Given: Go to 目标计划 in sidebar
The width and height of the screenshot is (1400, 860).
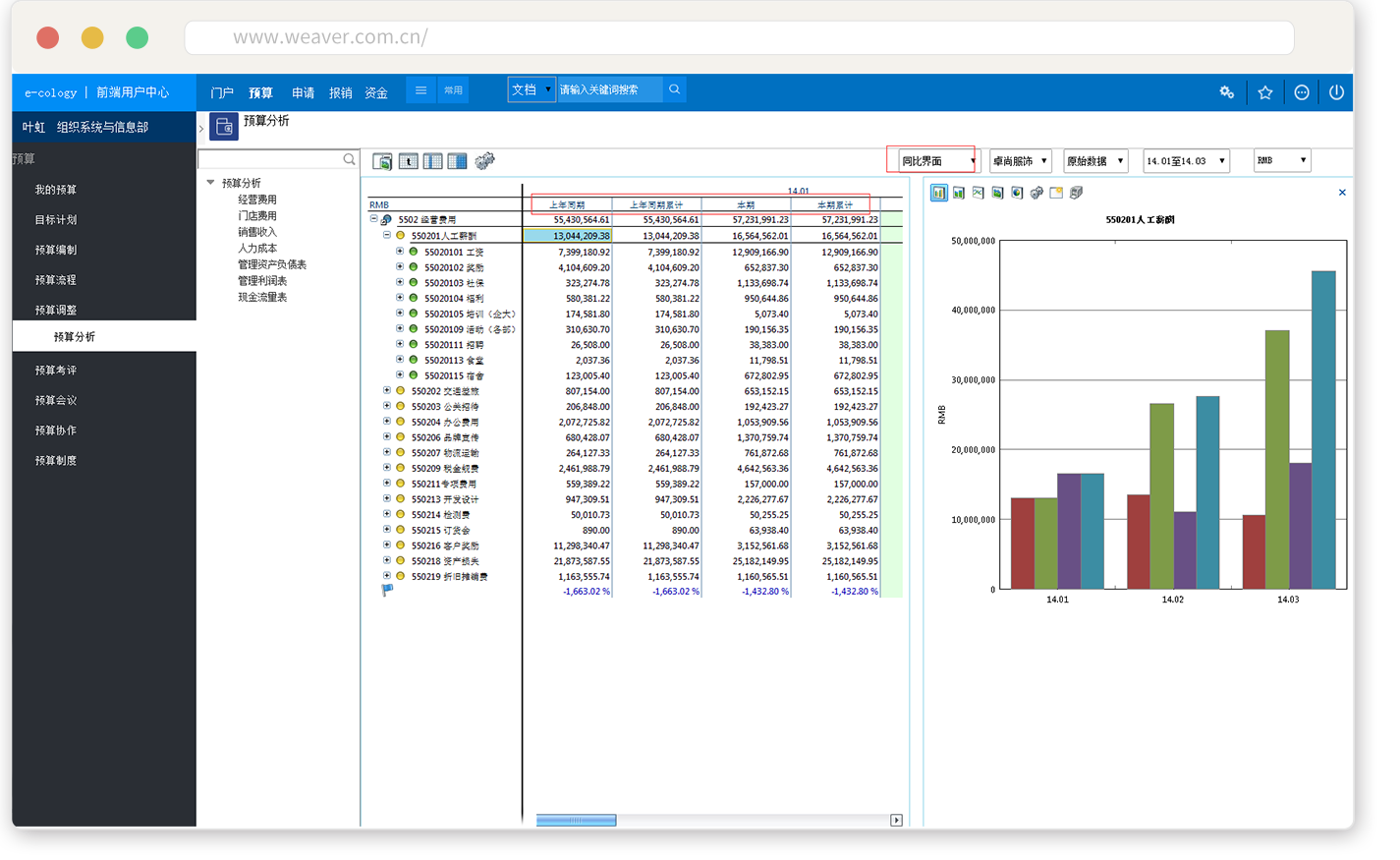Looking at the screenshot, I should point(56,220).
